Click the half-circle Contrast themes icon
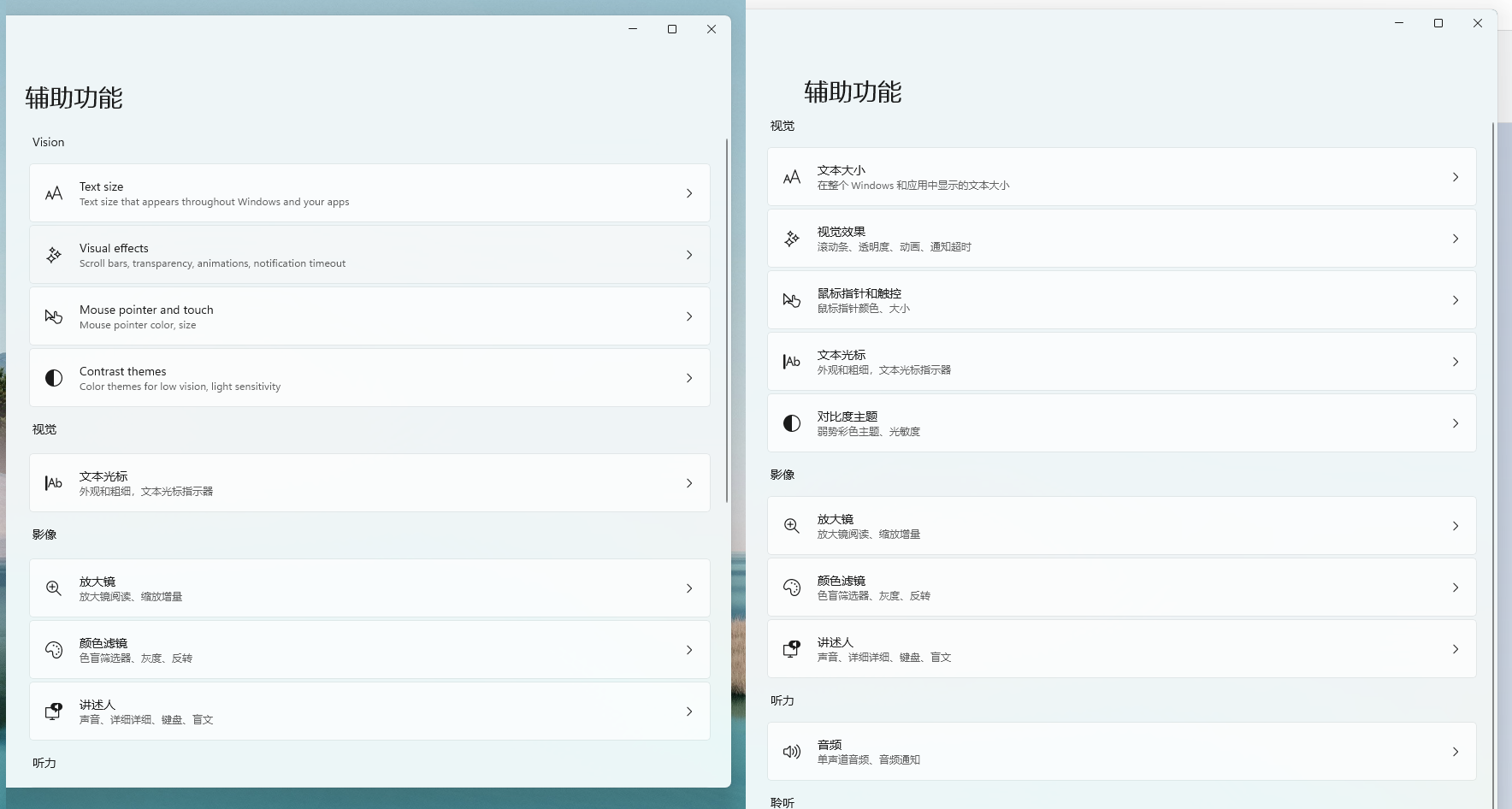Image resolution: width=1512 pixels, height=809 pixels. [54, 378]
